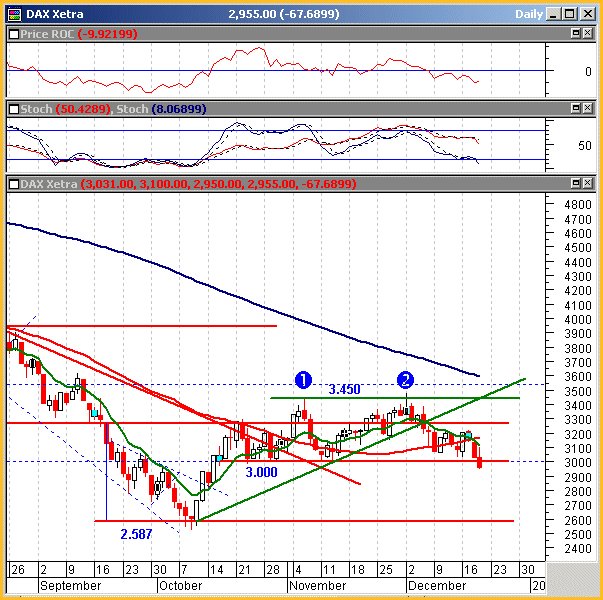This screenshot has width=603, height=600.
Task: Click the Stoch panel menu box
Action: [14, 109]
